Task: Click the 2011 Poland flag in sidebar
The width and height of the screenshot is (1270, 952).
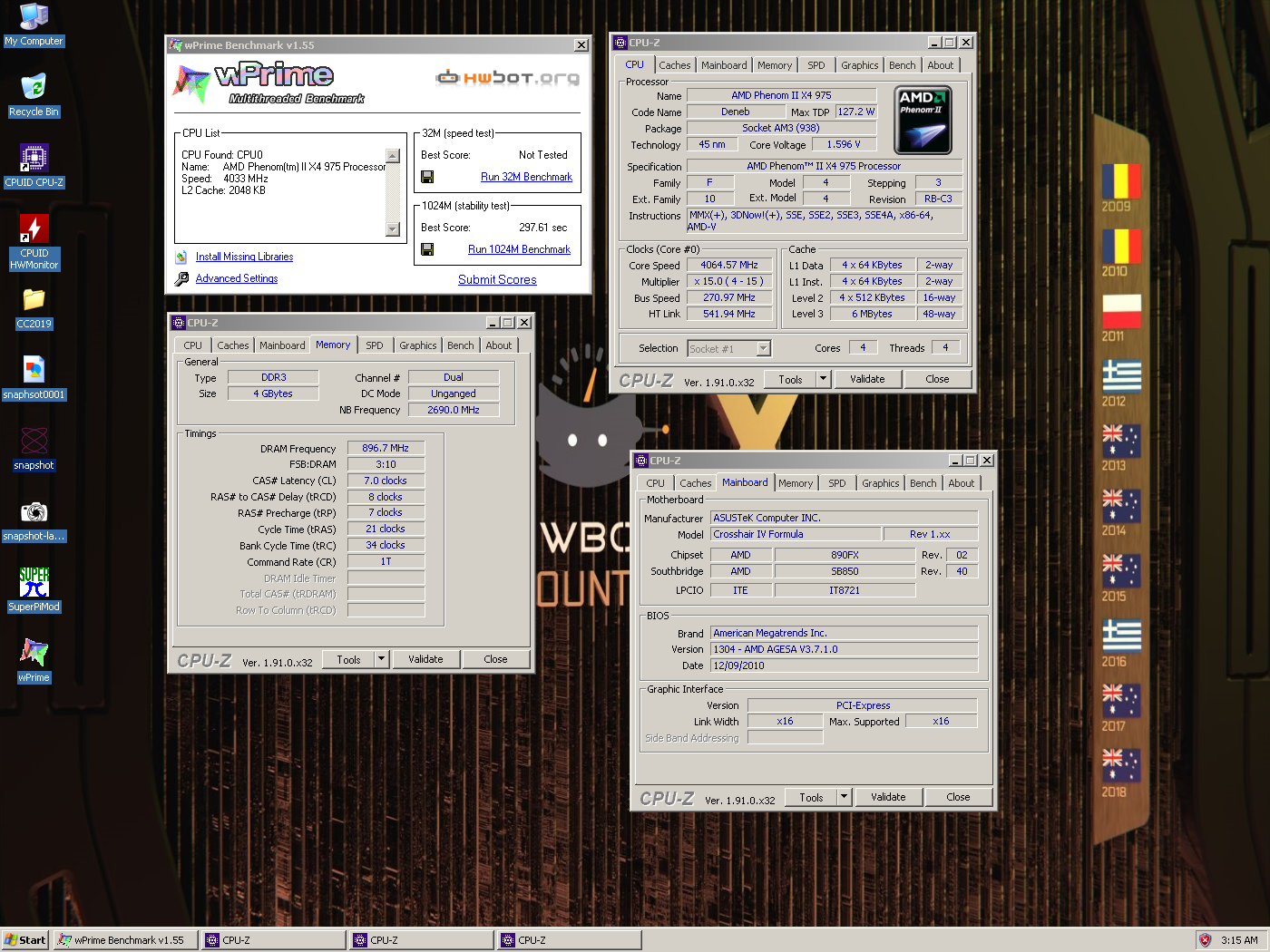Action: tap(1121, 311)
